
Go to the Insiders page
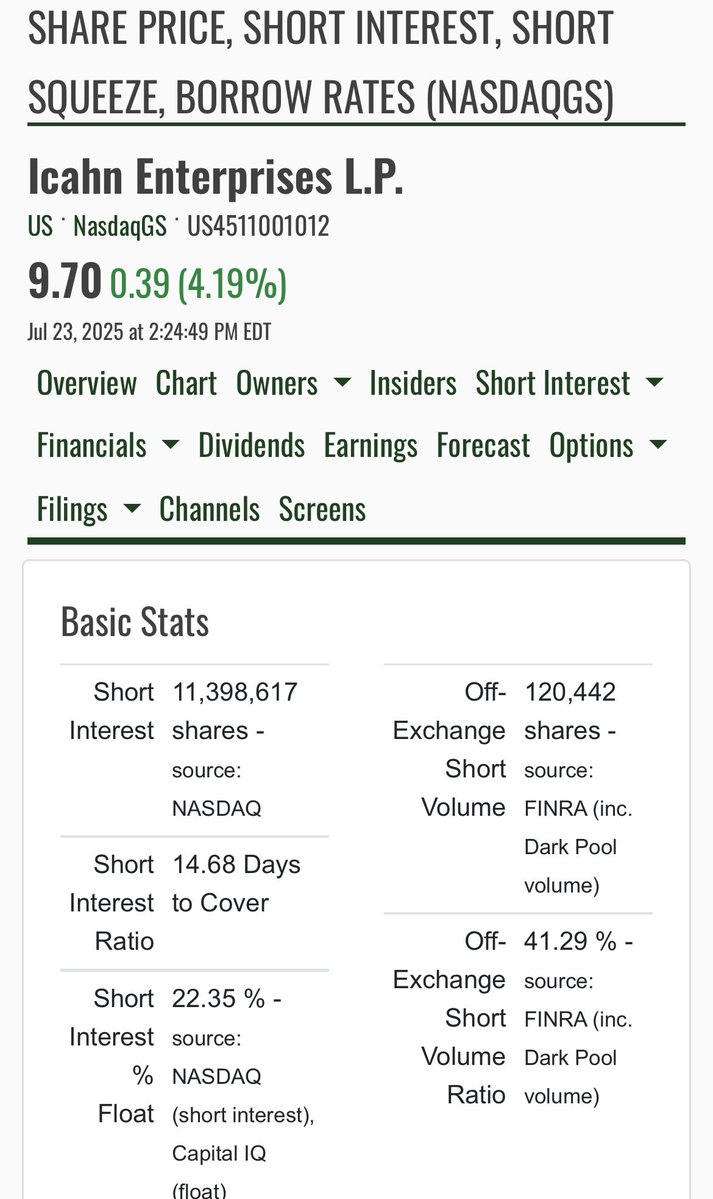[412, 383]
